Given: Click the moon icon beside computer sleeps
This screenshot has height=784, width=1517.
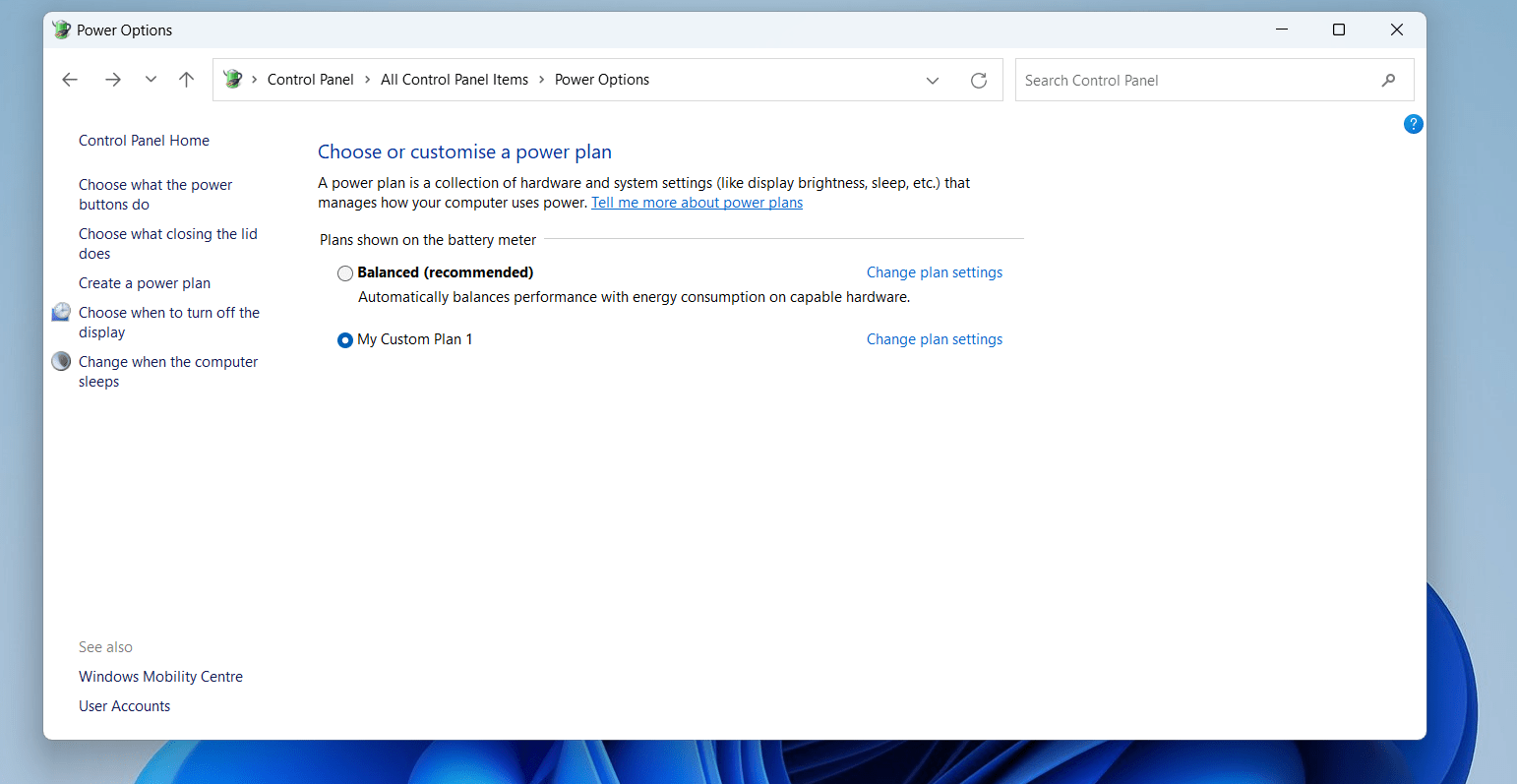Looking at the screenshot, I should (61, 361).
